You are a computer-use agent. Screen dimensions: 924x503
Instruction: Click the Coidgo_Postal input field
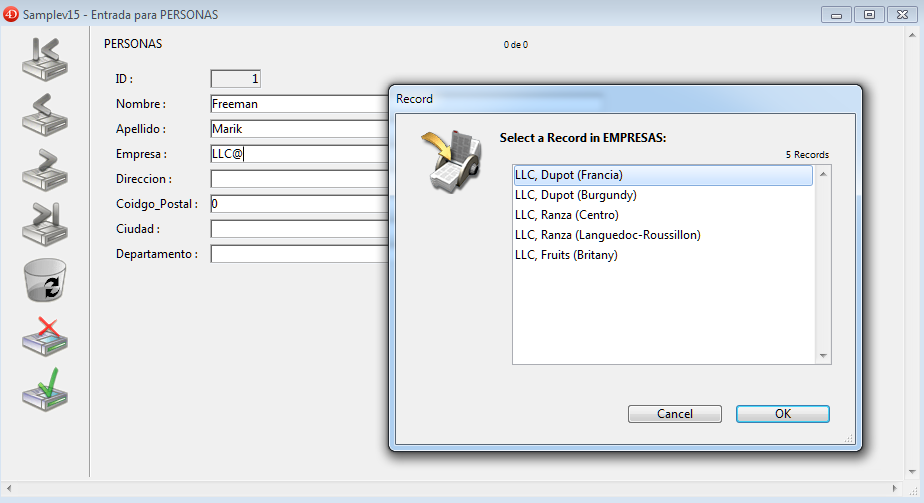298,204
